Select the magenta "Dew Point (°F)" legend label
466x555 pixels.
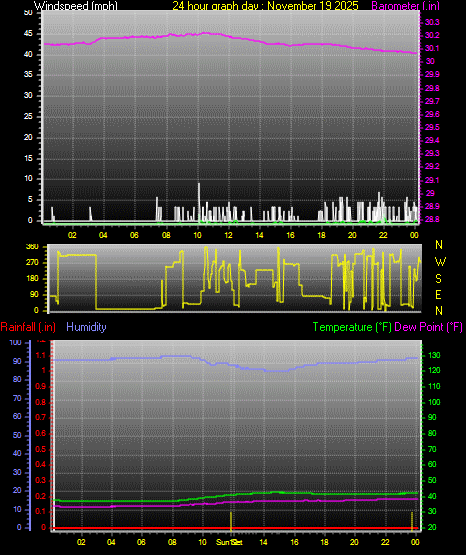click(x=428, y=327)
